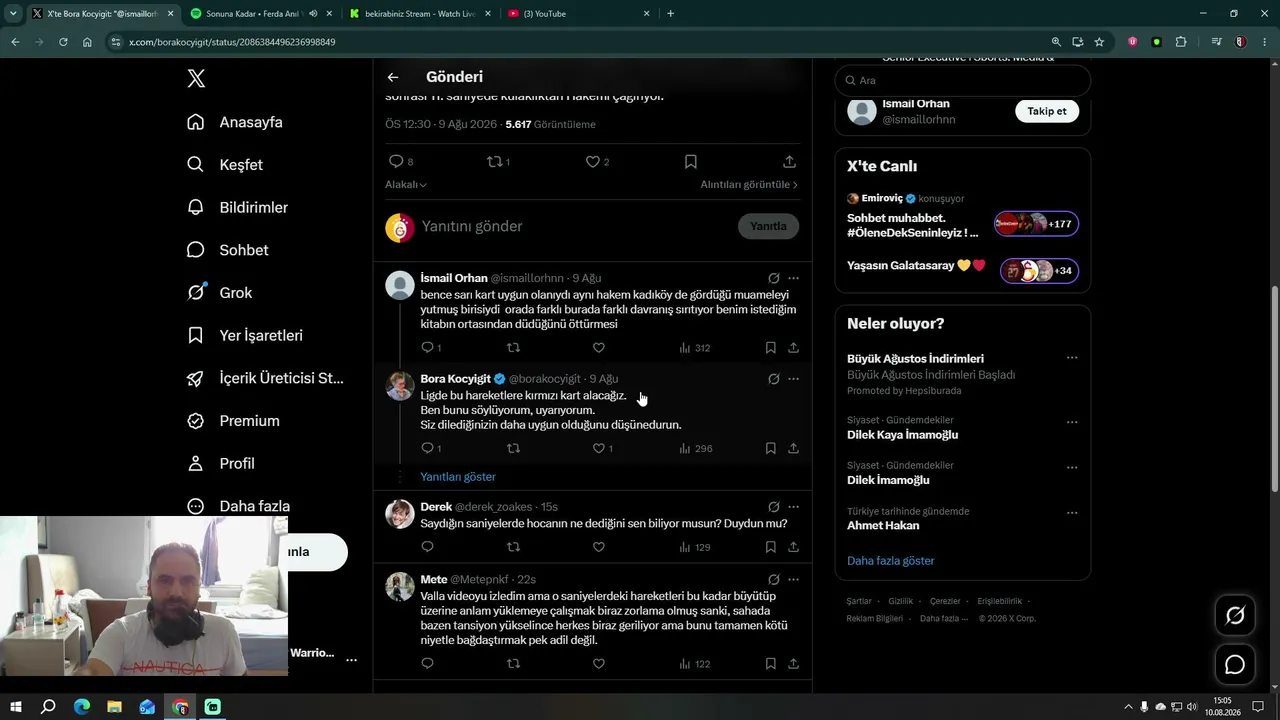Go back using the Gönderi arrow
This screenshot has height=720, width=1280.
393,77
